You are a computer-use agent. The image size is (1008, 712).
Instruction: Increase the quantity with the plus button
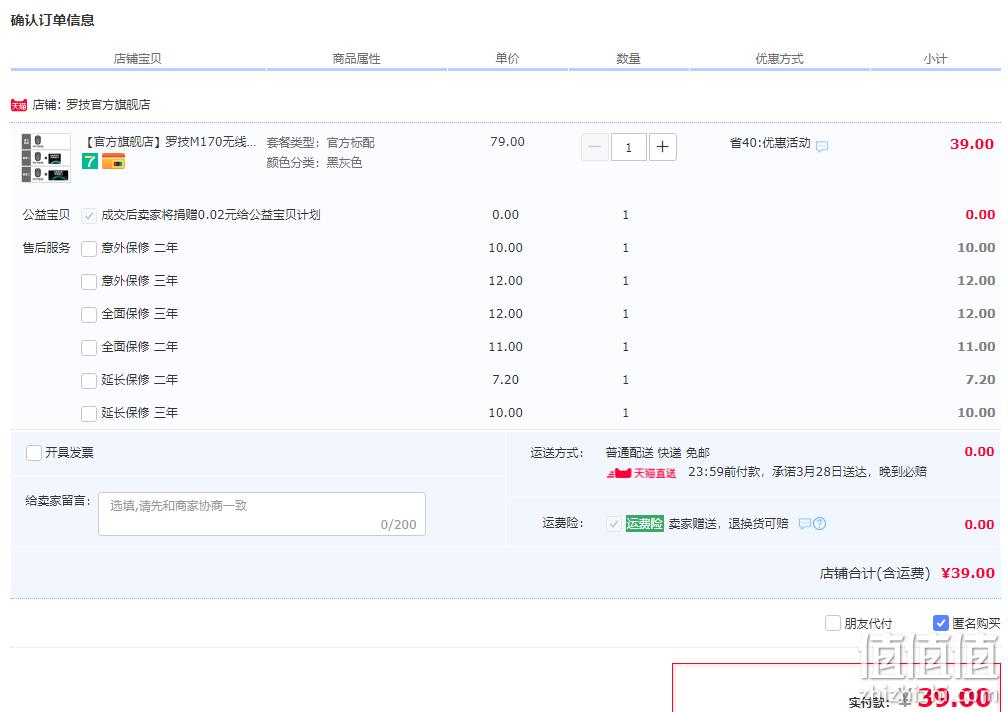pyautogui.click(x=662, y=147)
